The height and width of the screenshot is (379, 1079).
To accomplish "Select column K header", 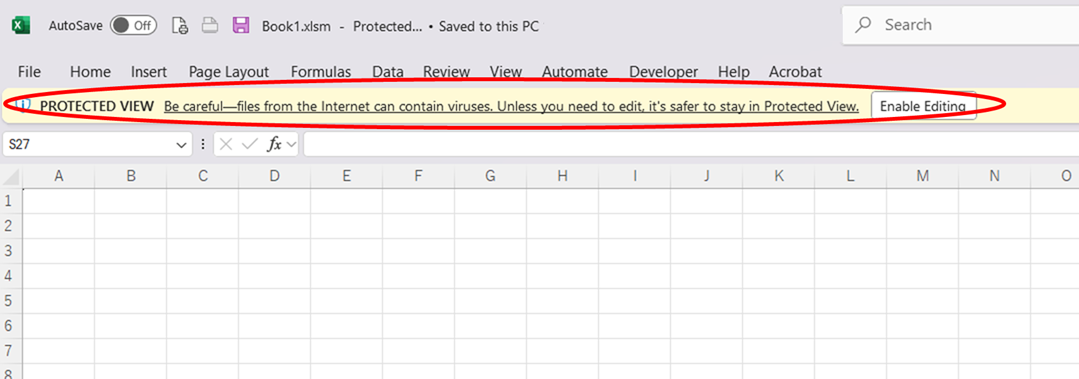I will (778, 176).
